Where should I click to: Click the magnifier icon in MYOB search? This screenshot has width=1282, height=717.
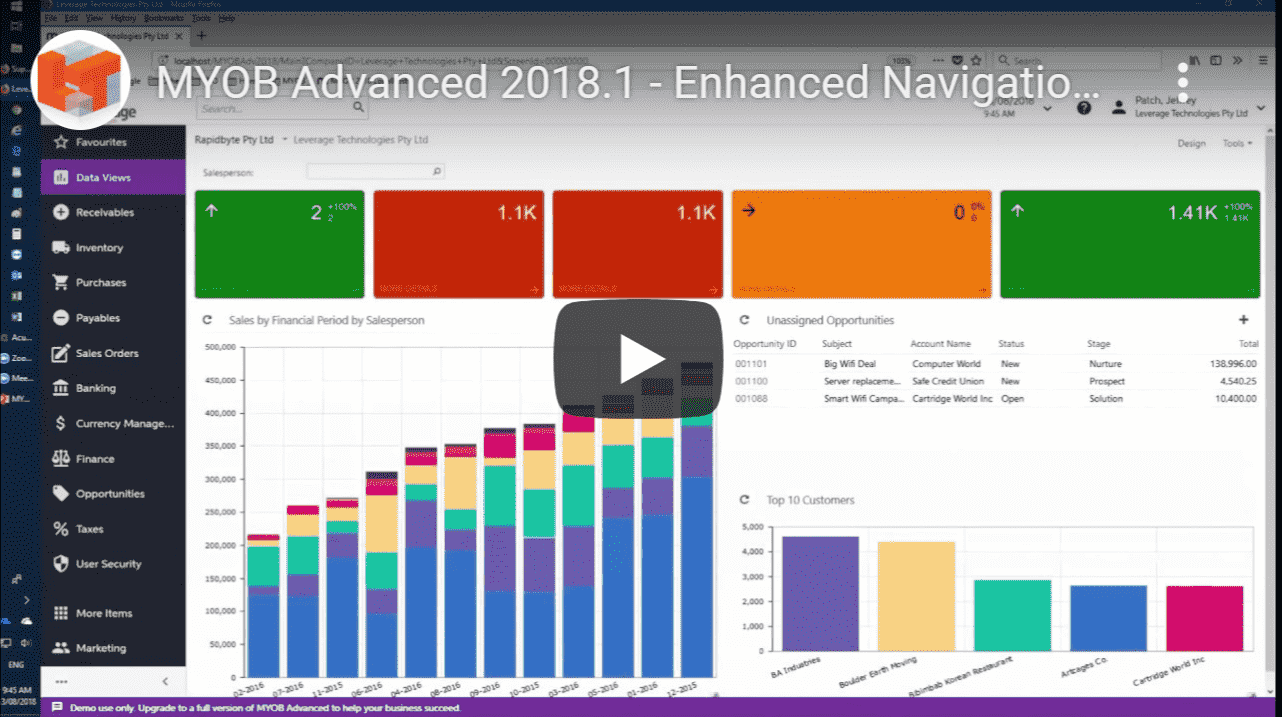point(359,107)
